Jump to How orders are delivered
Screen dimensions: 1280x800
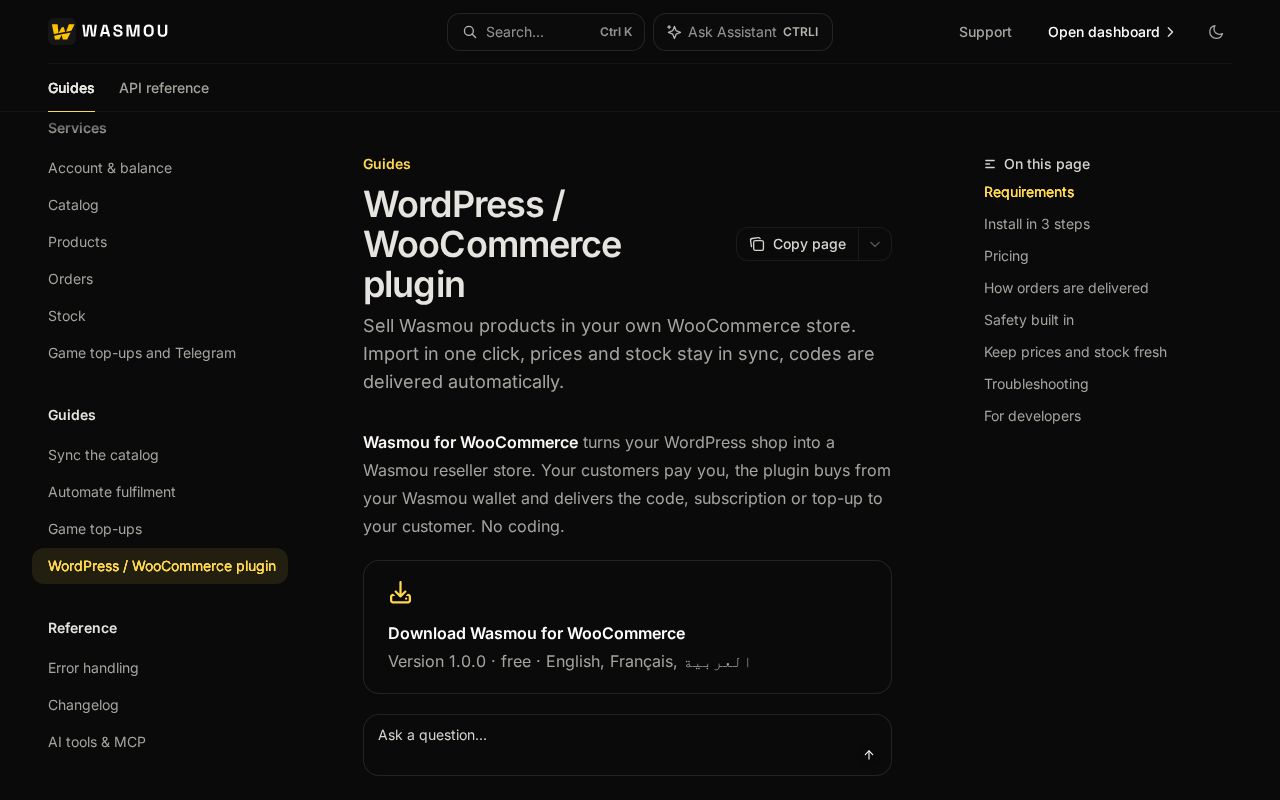click(x=1066, y=288)
